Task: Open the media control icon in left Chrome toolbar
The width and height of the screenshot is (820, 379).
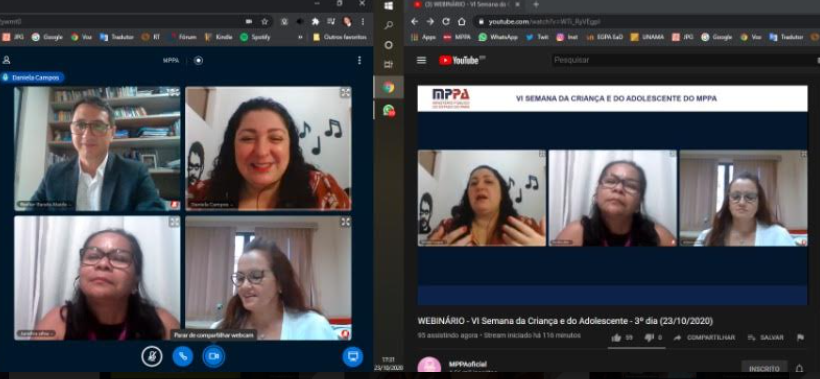Action: pyautogui.click(x=331, y=22)
